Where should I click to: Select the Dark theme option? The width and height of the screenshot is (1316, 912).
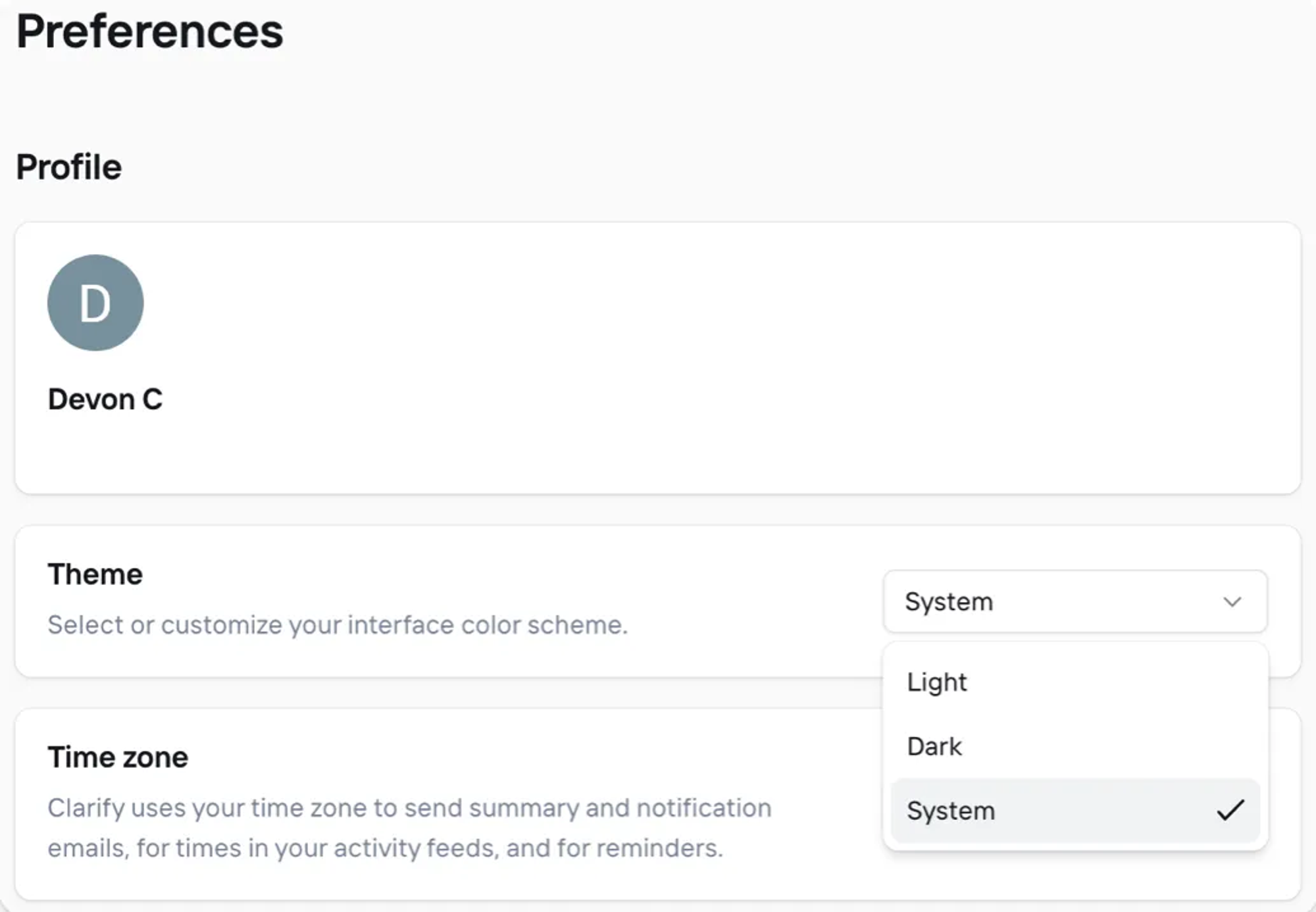coord(1075,746)
